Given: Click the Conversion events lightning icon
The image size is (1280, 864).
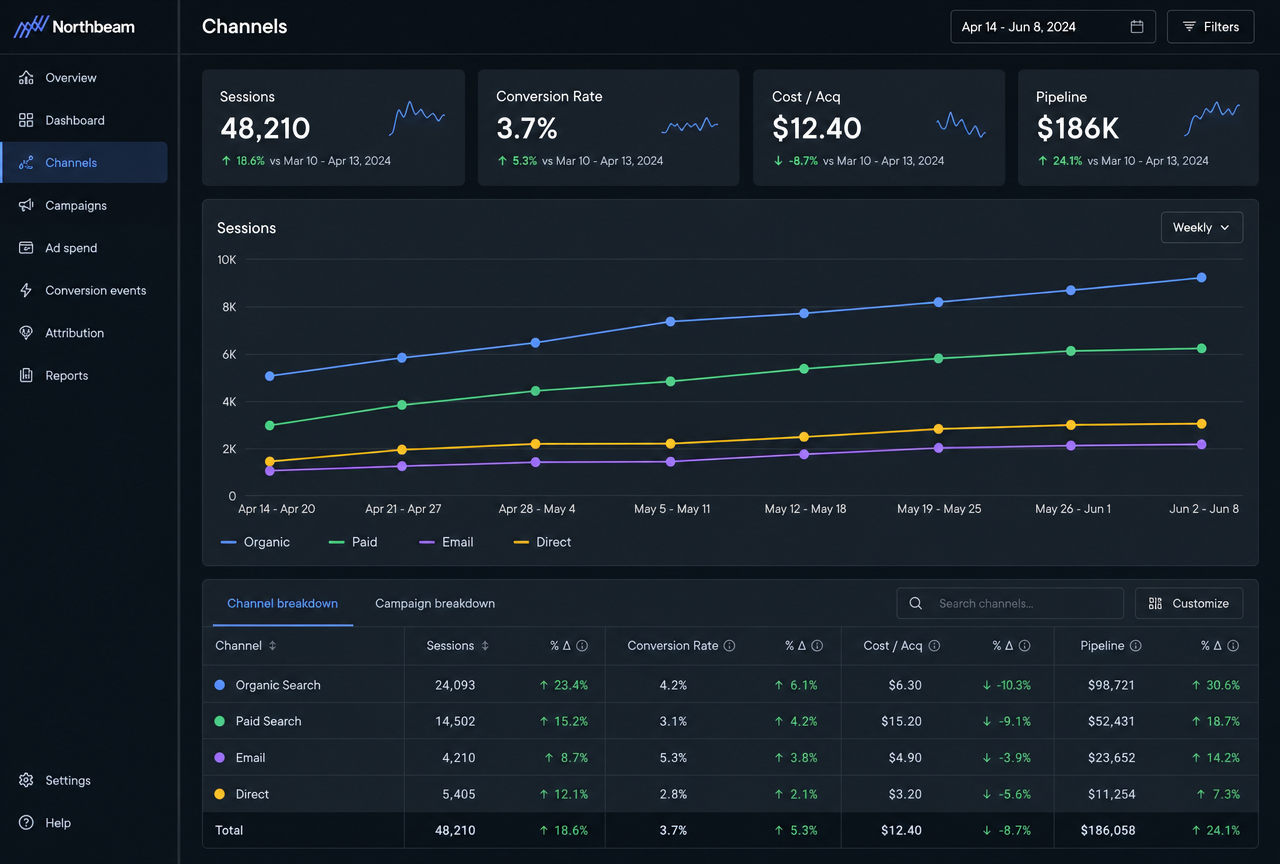Looking at the screenshot, I should pyautogui.click(x=26, y=290).
